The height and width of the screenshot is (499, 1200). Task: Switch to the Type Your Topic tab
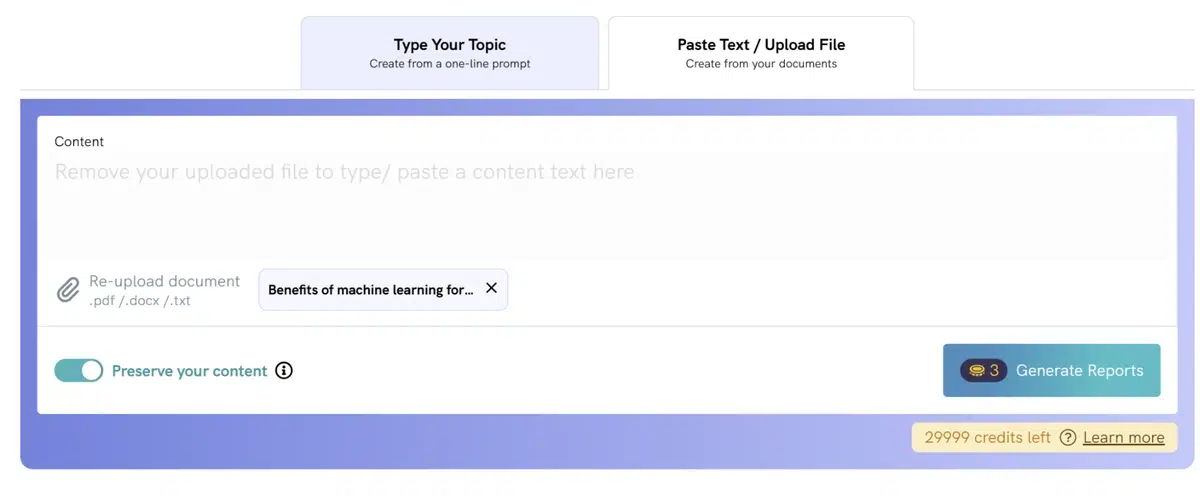click(450, 53)
